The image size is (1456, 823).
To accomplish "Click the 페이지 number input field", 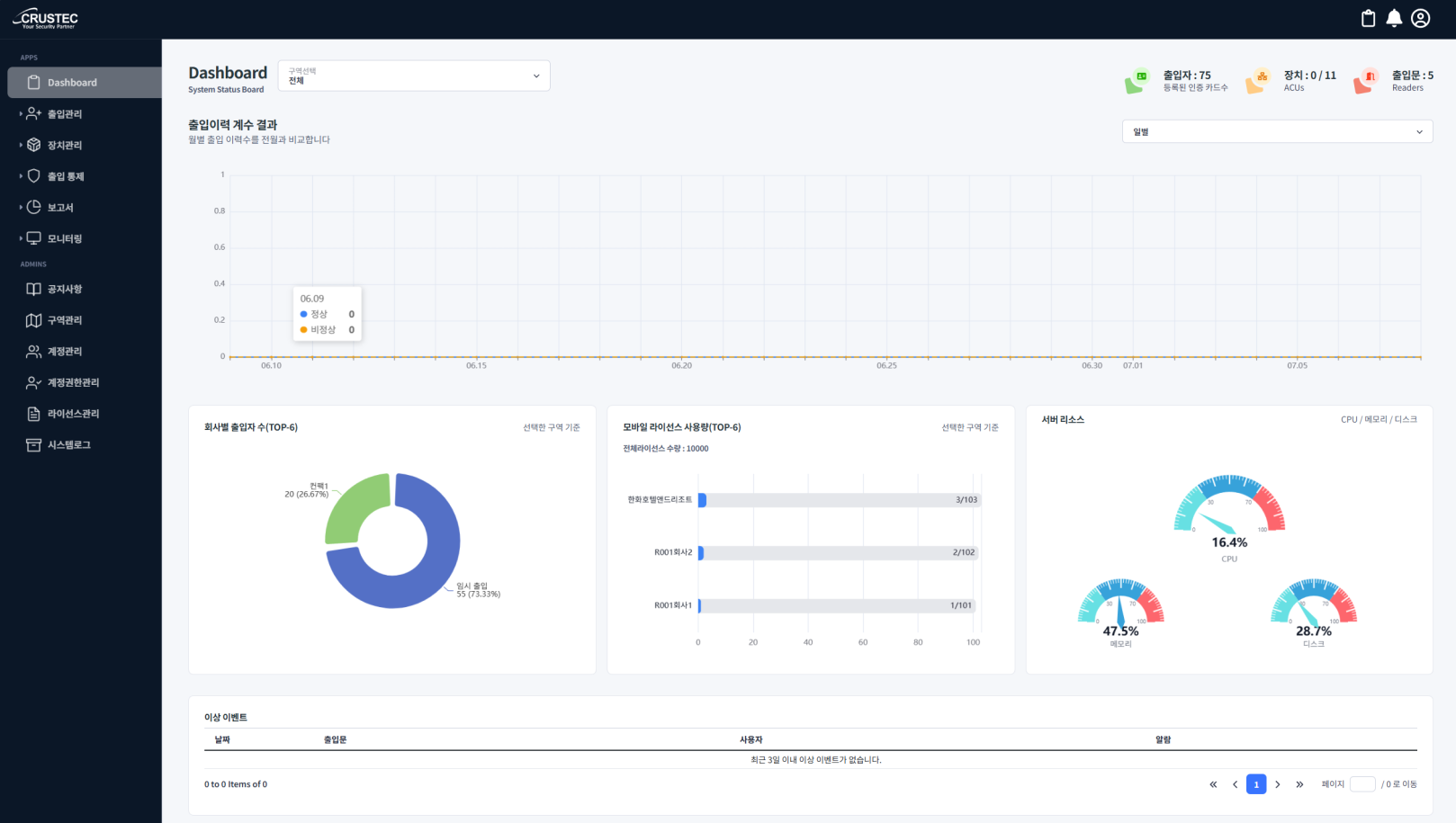I will (1362, 784).
